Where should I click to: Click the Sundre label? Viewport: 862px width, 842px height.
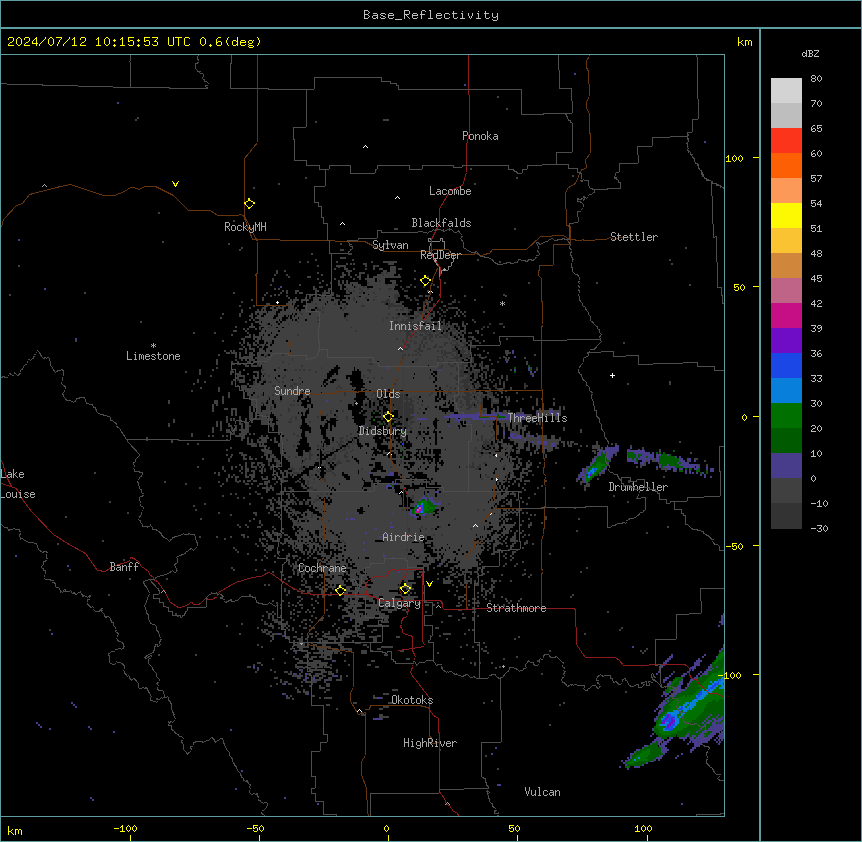pos(292,391)
